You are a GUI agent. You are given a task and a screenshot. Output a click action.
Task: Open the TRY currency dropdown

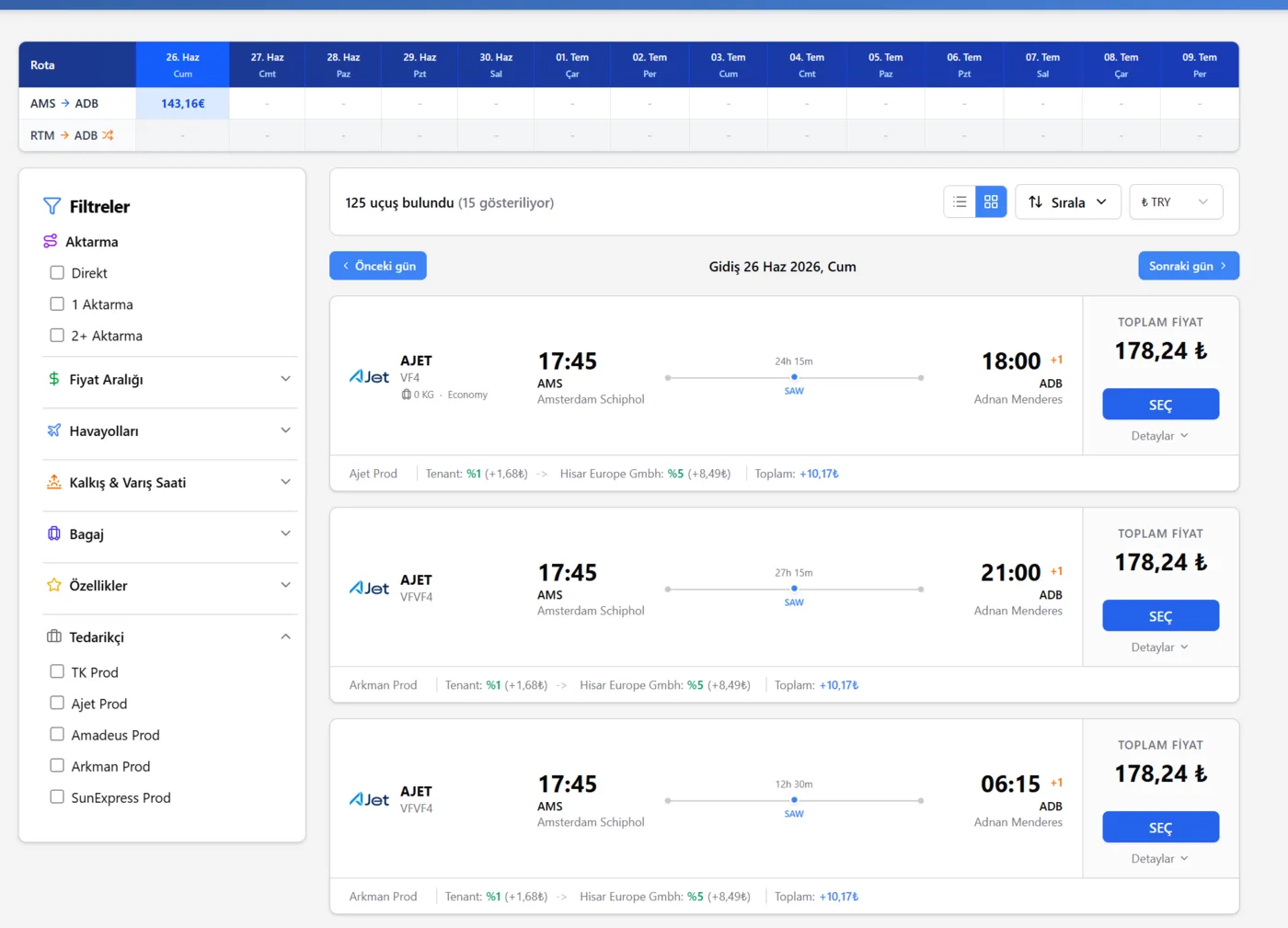1175,202
